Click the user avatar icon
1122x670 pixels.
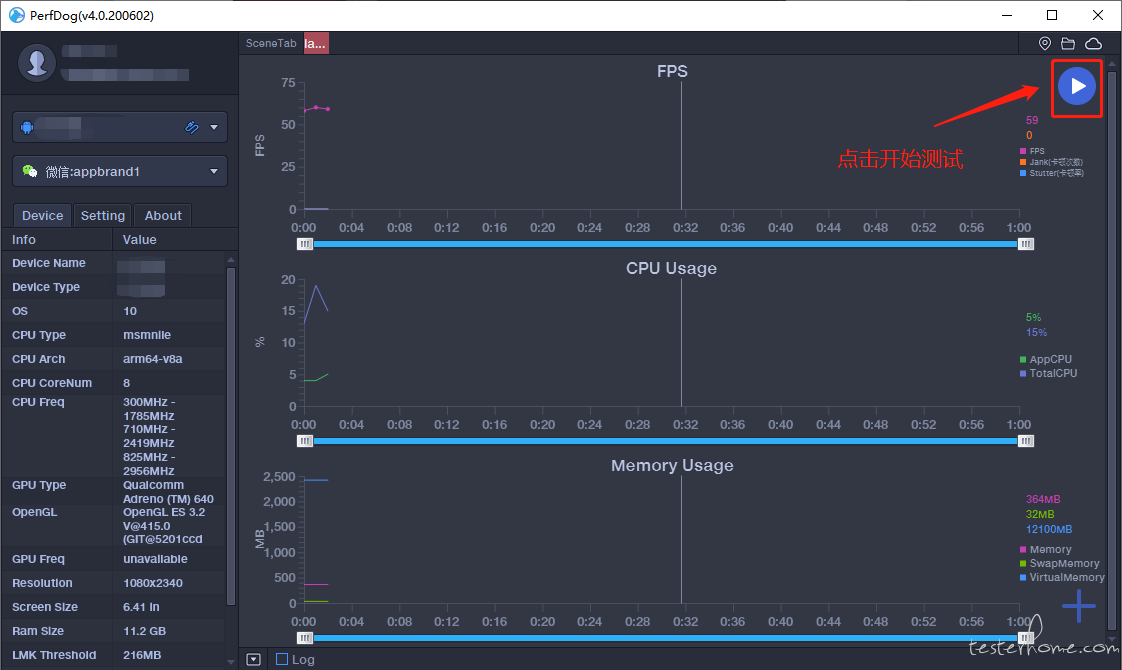[x=36, y=63]
